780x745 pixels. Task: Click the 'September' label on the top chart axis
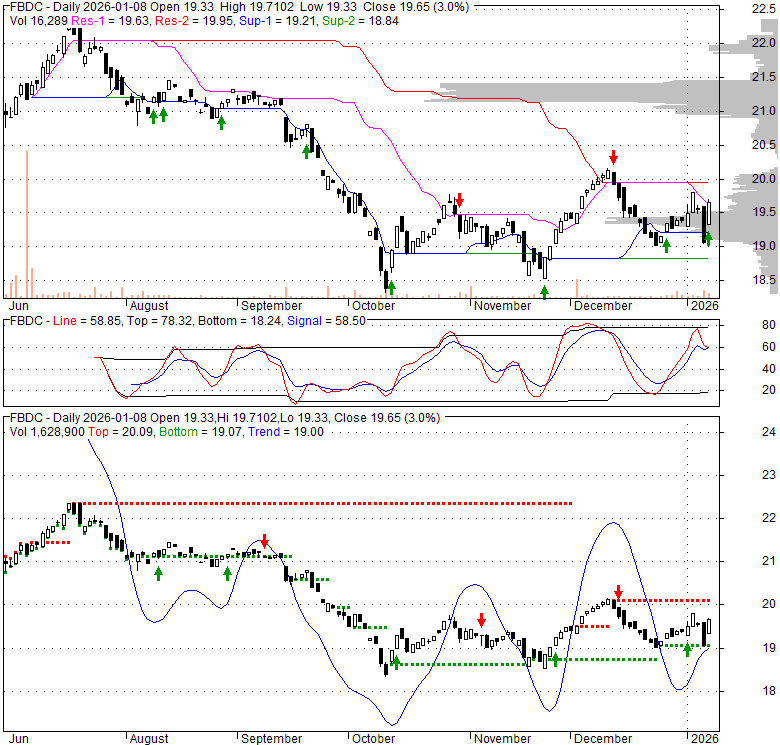click(x=272, y=306)
